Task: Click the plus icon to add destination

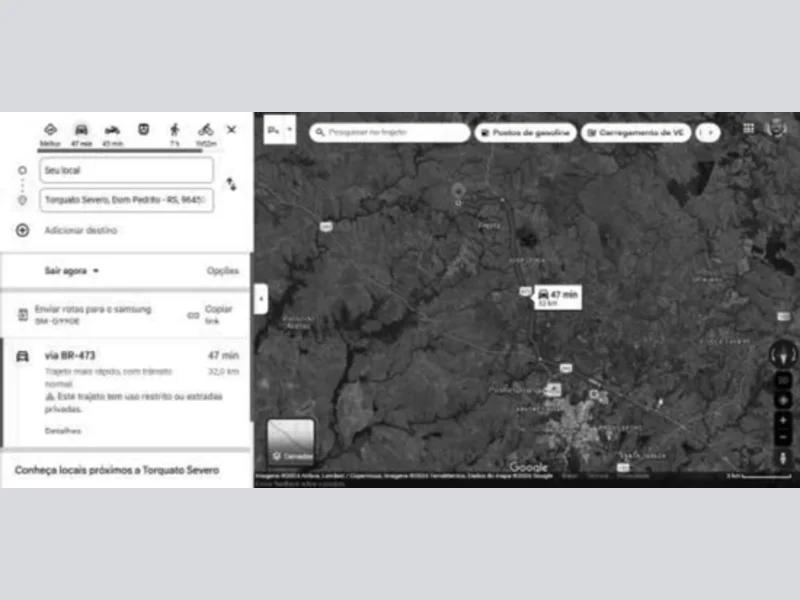Action: click(22, 230)
